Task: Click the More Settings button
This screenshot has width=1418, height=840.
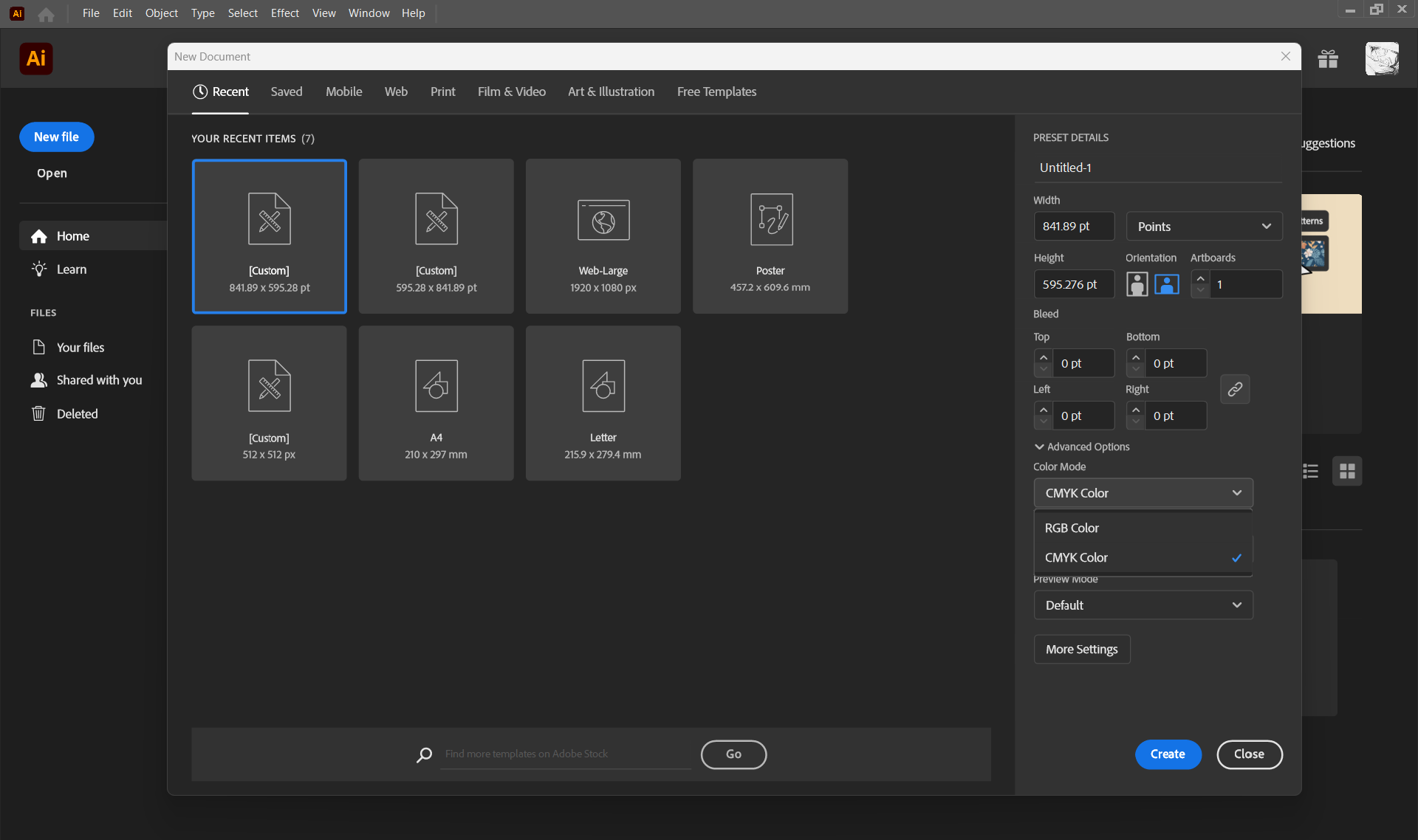Action: (x=1081, y=650)
